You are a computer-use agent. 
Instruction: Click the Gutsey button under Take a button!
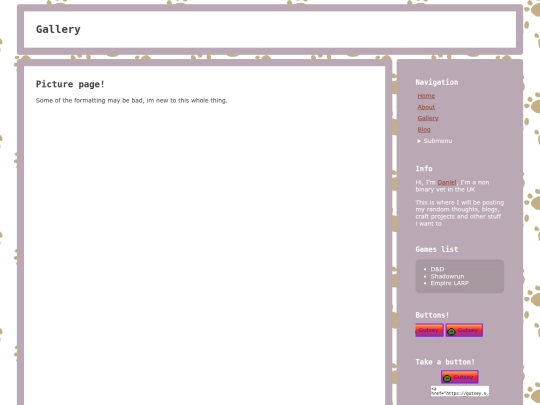click(x=460, y=377)
